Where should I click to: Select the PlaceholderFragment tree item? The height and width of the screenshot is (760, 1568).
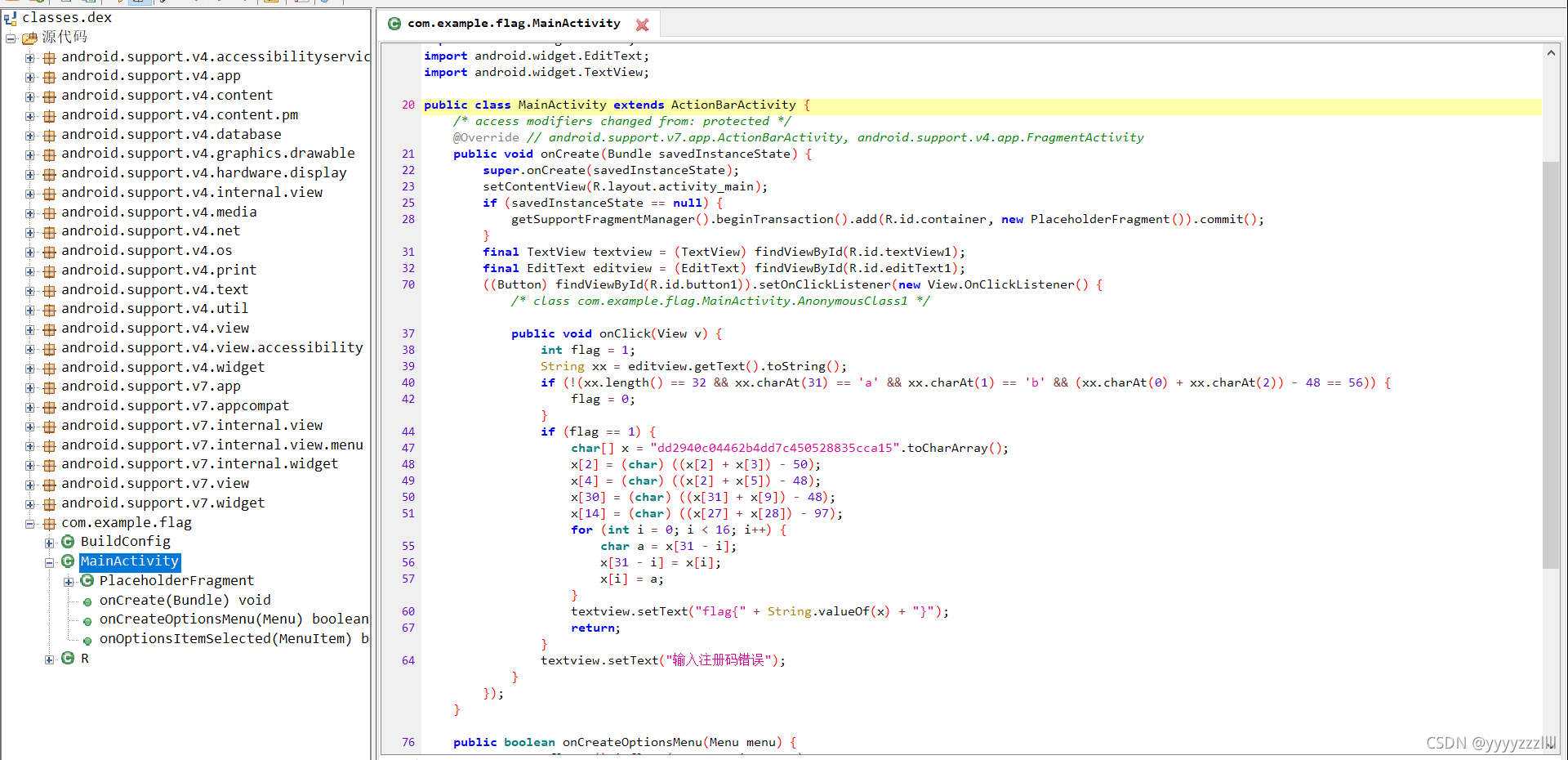pos(176,580)
